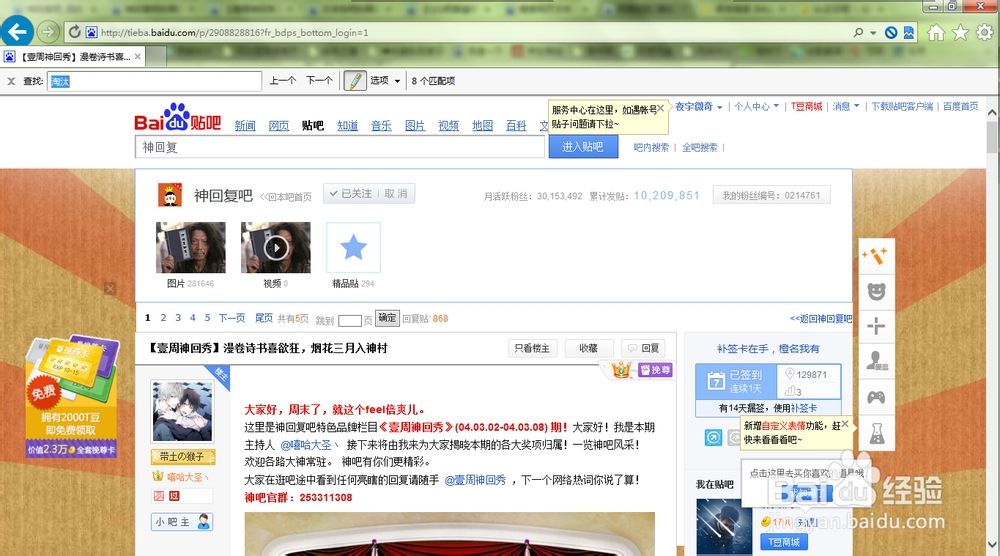1000x556 pixels.
Task: Click 全吧搜索 link
Action: 700,147
